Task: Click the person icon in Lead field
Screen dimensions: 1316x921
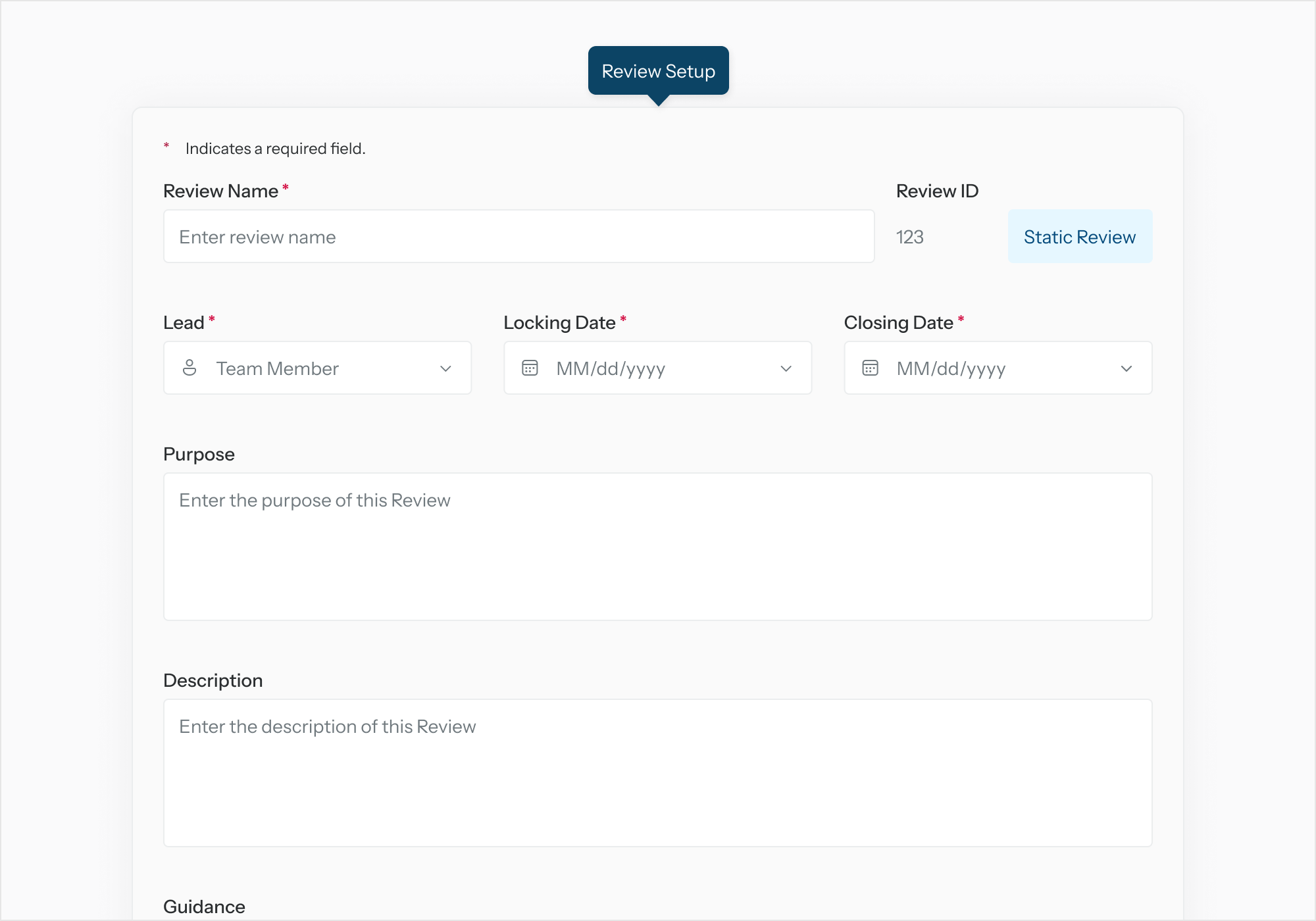Action: [190, 368]
